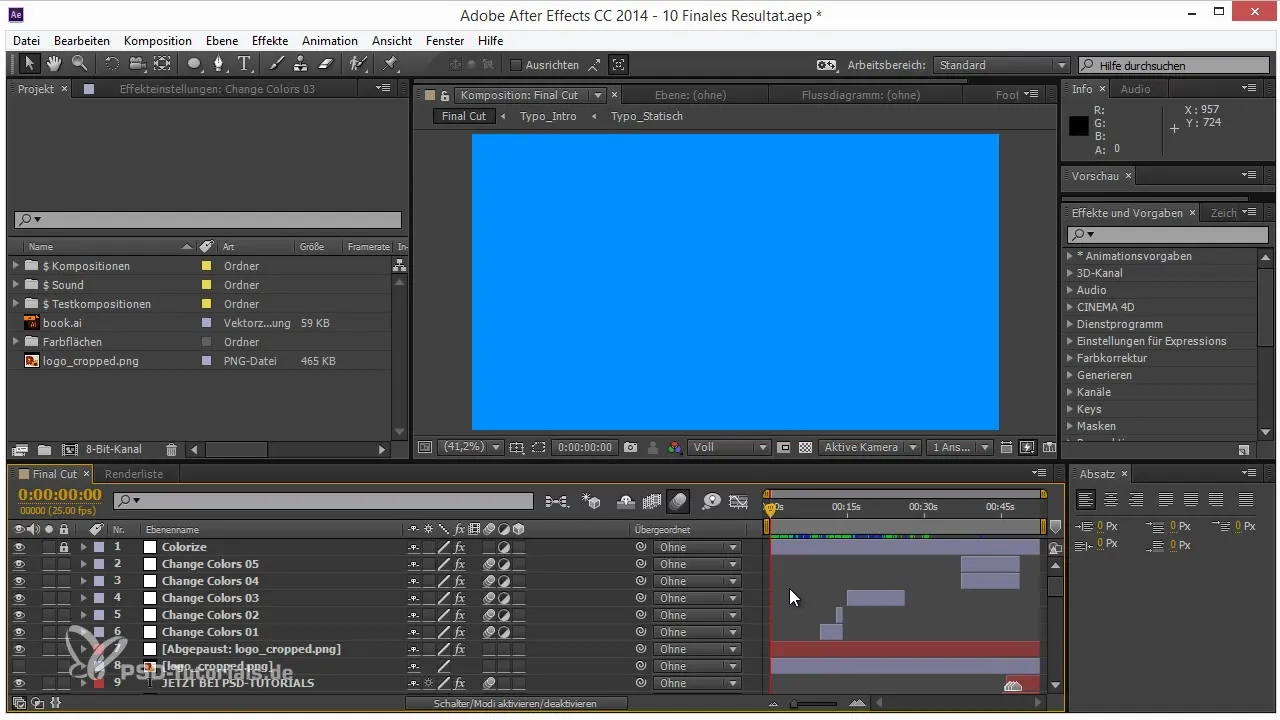Select the Unified Camera tool
The width and height of the screenshot is (1280, 720).
136,64
